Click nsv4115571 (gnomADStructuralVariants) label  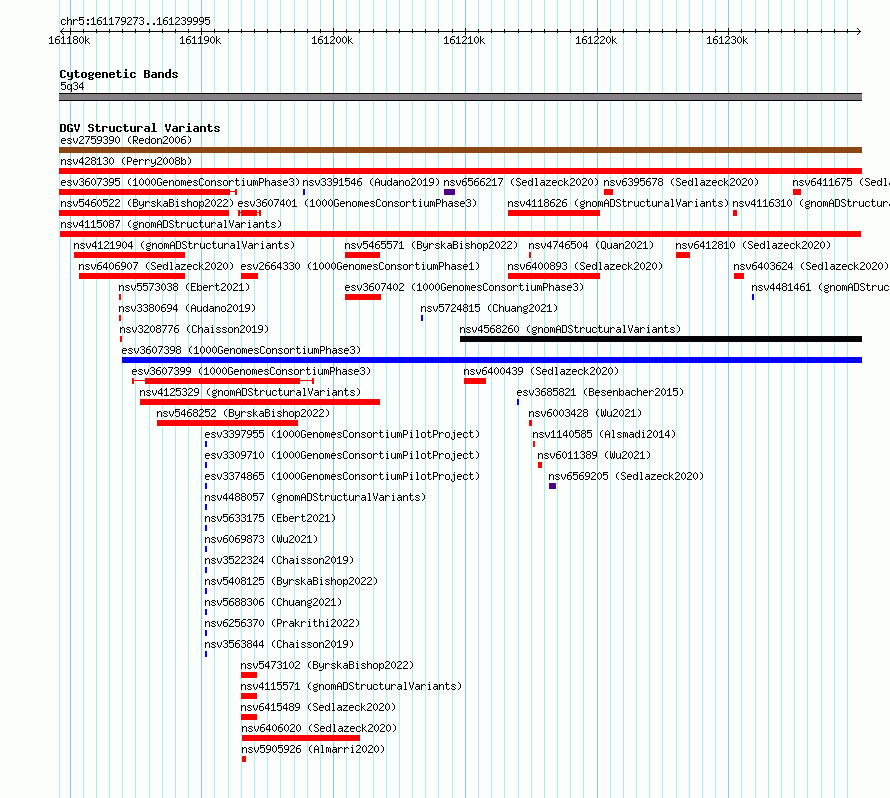pyautogui.click(x=351, y=686)
